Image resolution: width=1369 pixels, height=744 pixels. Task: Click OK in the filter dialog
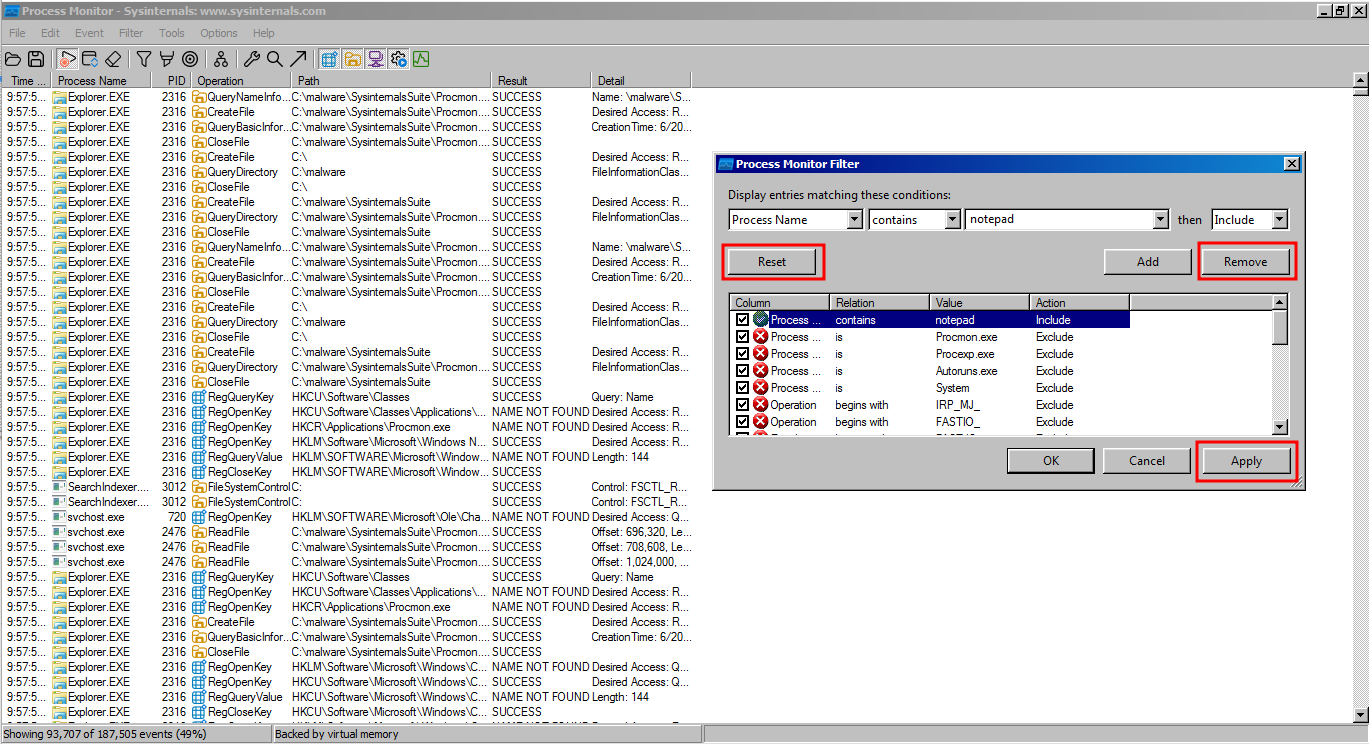click(x=1050, y=461)
